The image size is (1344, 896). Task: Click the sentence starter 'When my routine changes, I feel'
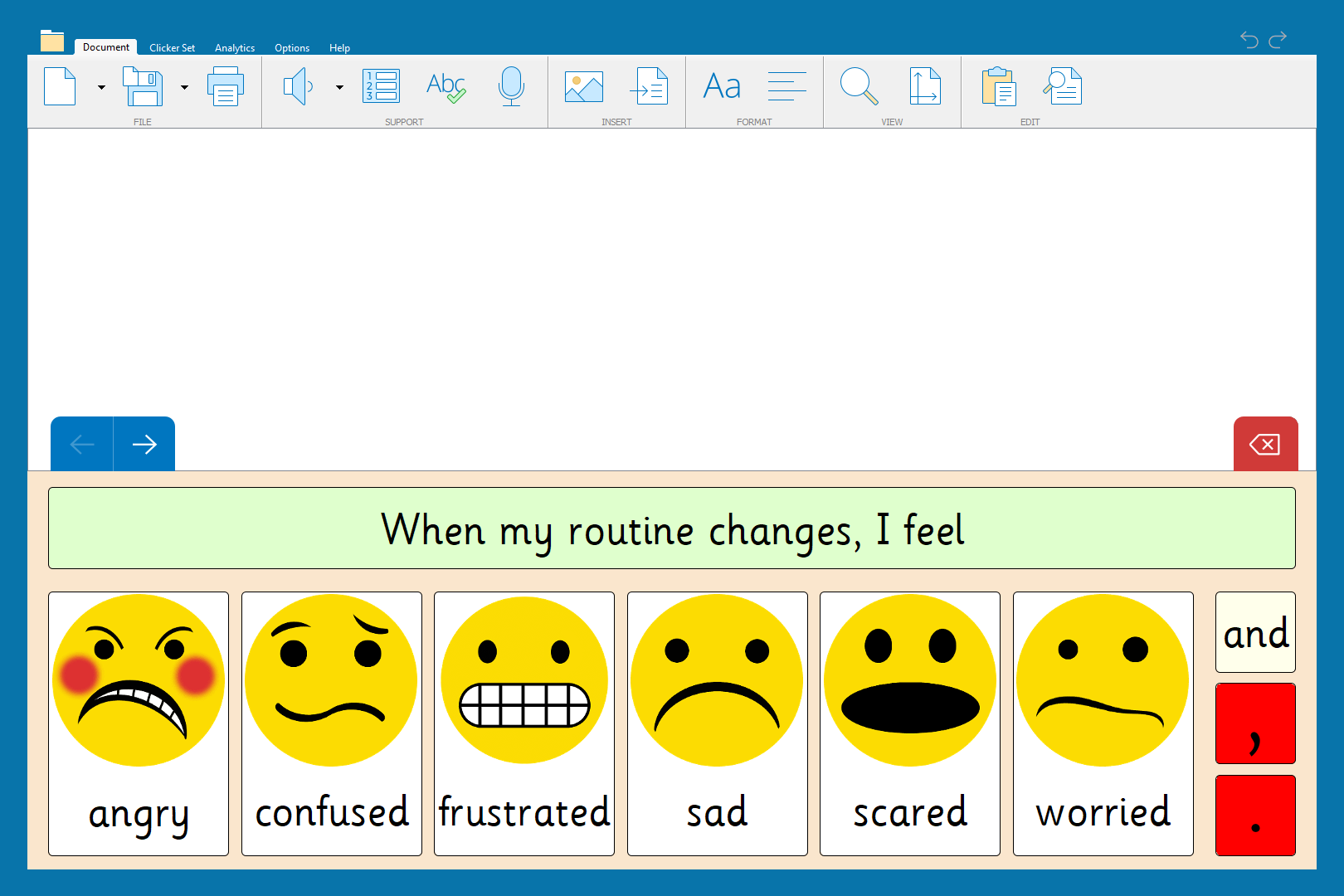point(672,528)
